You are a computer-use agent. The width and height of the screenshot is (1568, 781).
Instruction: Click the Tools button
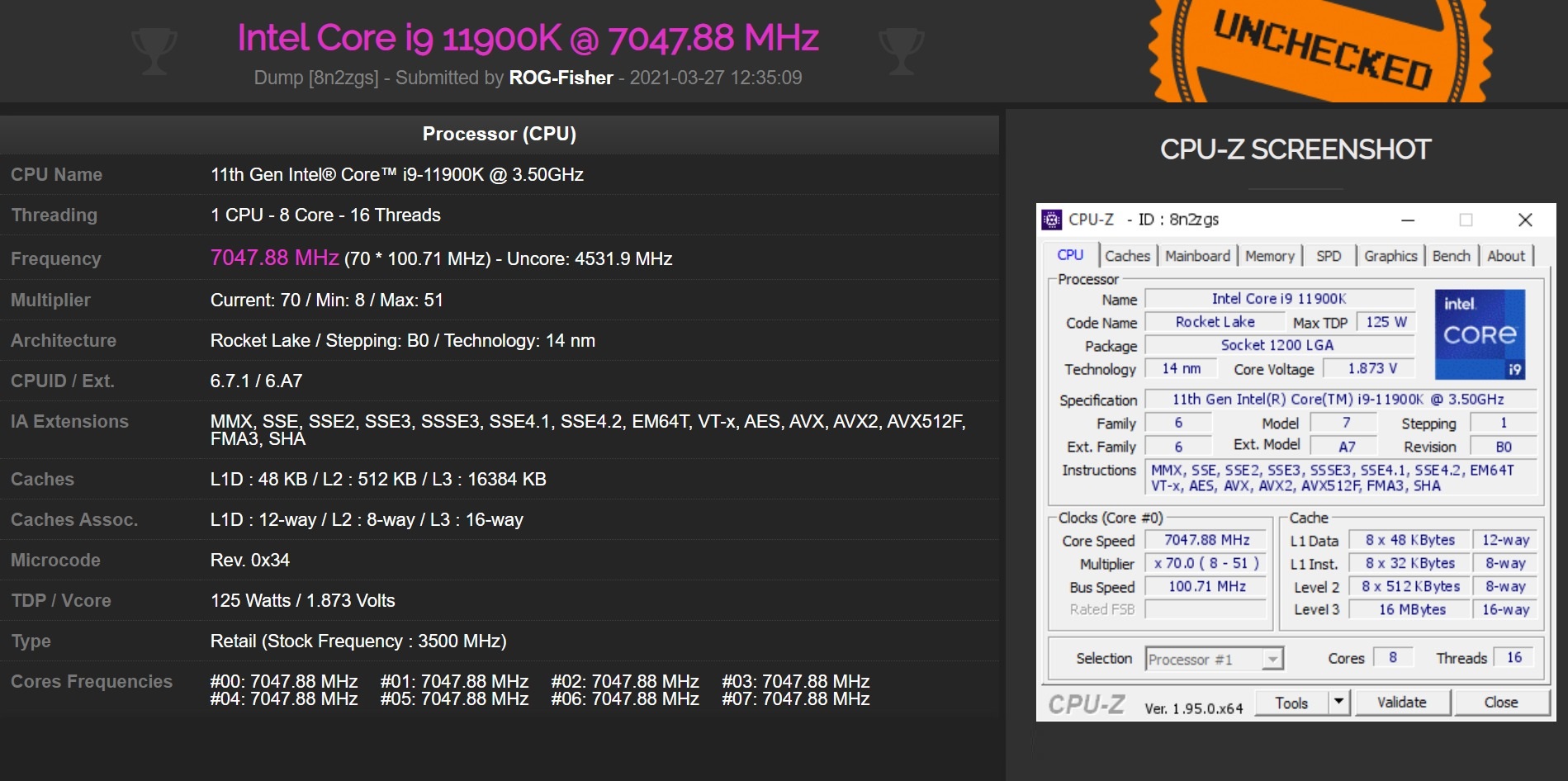pos(1291,703)
